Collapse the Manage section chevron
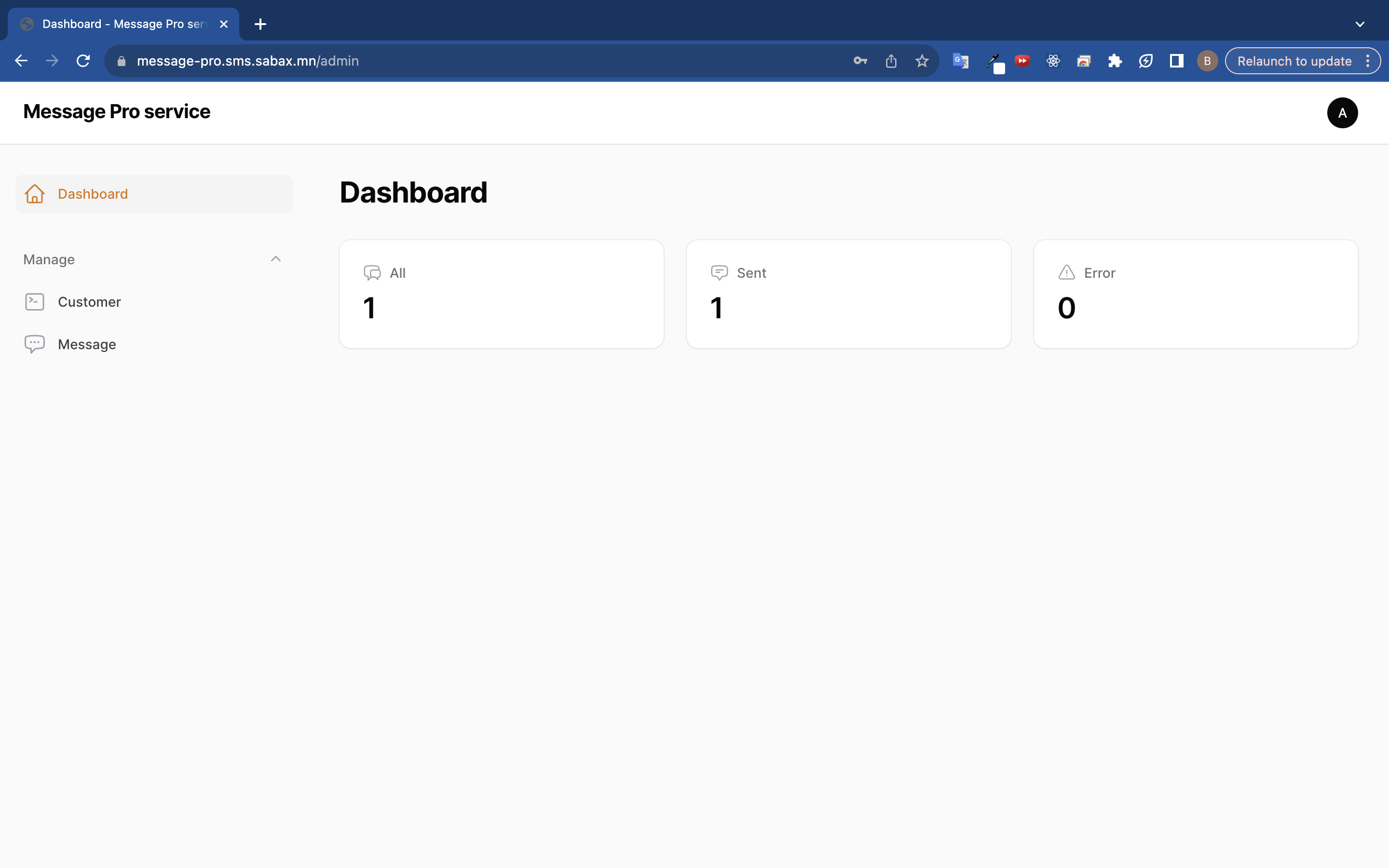This screenshot has height=868, width=1389. point(275,259)
